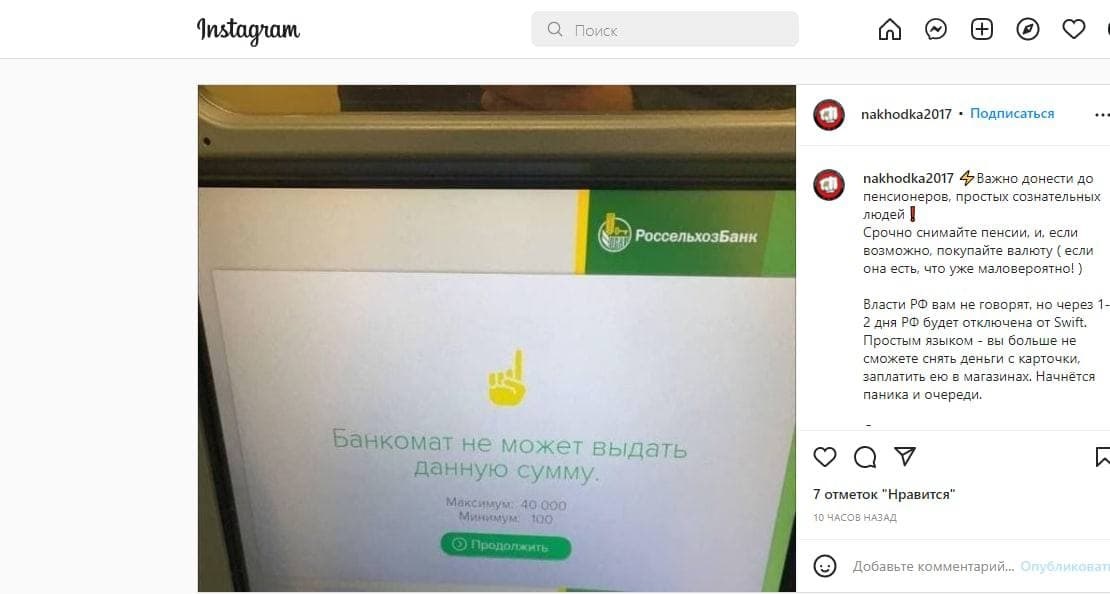
Task: Focus the Поиск search field
Action: 665,30
